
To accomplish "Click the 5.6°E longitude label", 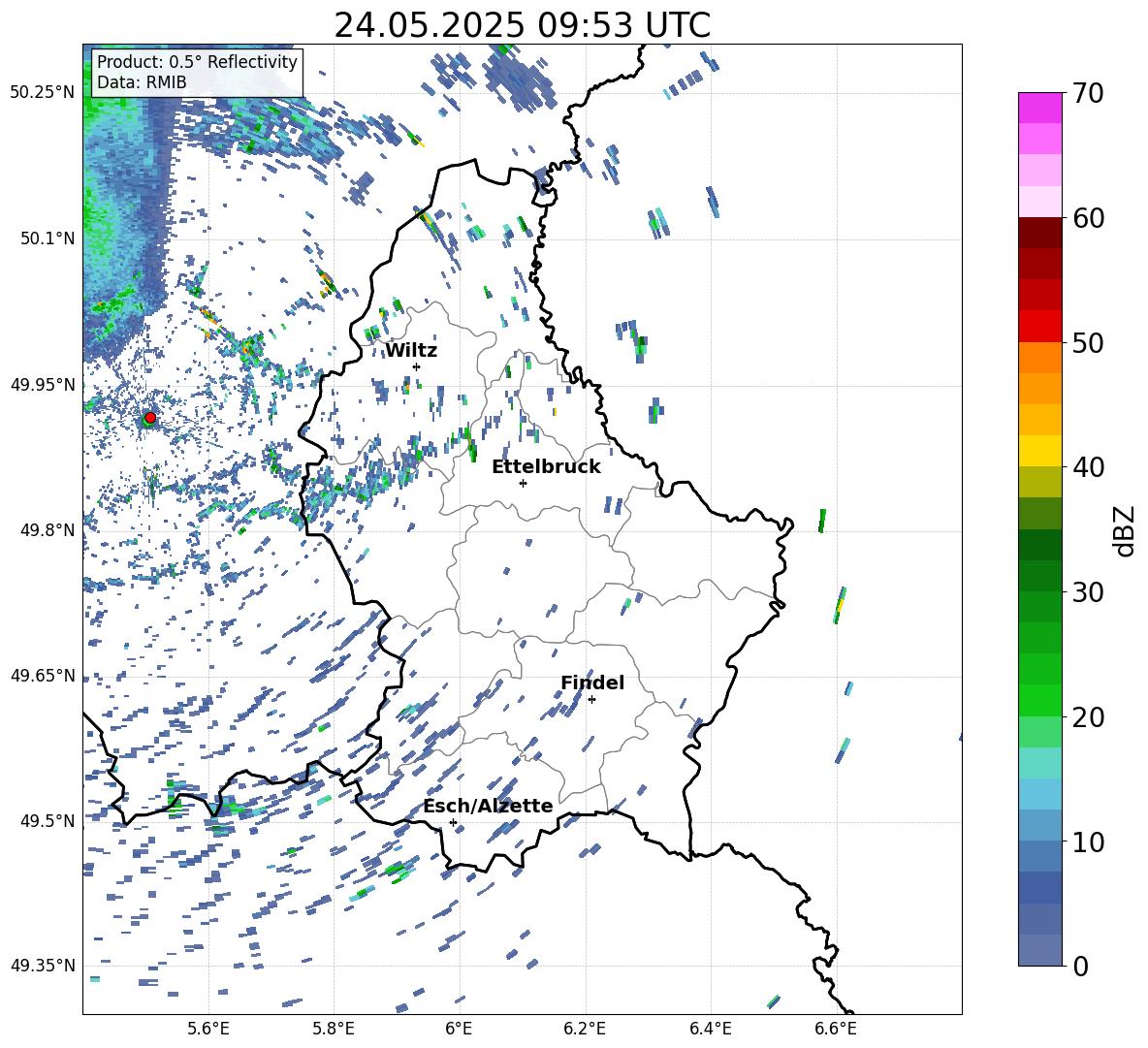I will pyautogui.click(x=208, y=1029).
